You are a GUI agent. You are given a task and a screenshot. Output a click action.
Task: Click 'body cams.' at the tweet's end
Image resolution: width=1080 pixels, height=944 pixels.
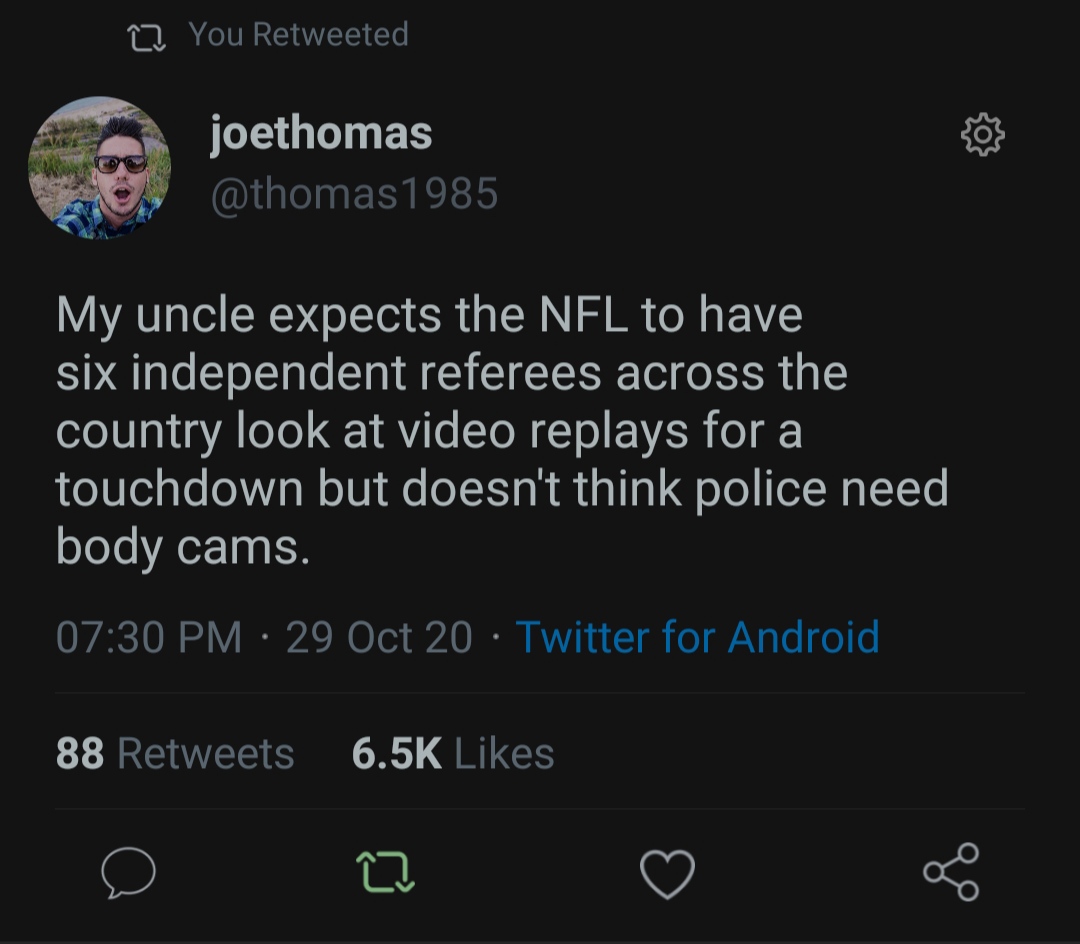[x=183, y=546]
